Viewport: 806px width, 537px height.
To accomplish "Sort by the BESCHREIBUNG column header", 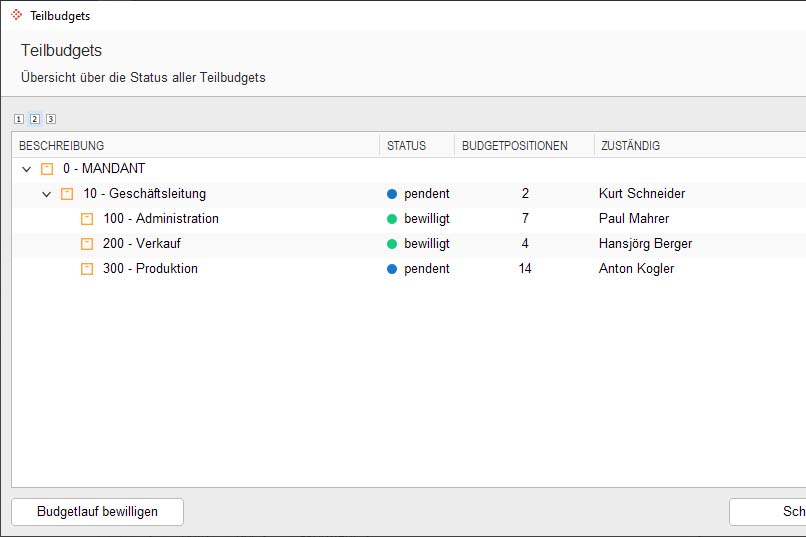I will click(195, 145).
